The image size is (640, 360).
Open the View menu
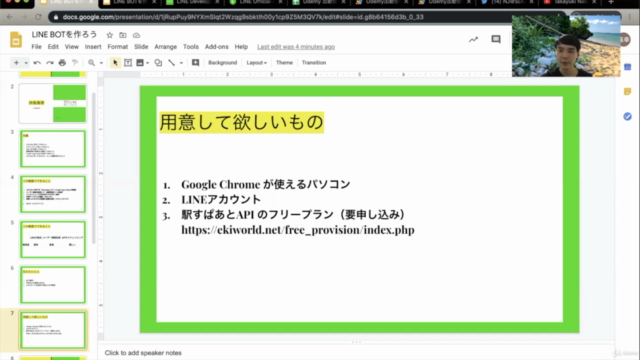(71, 47)
